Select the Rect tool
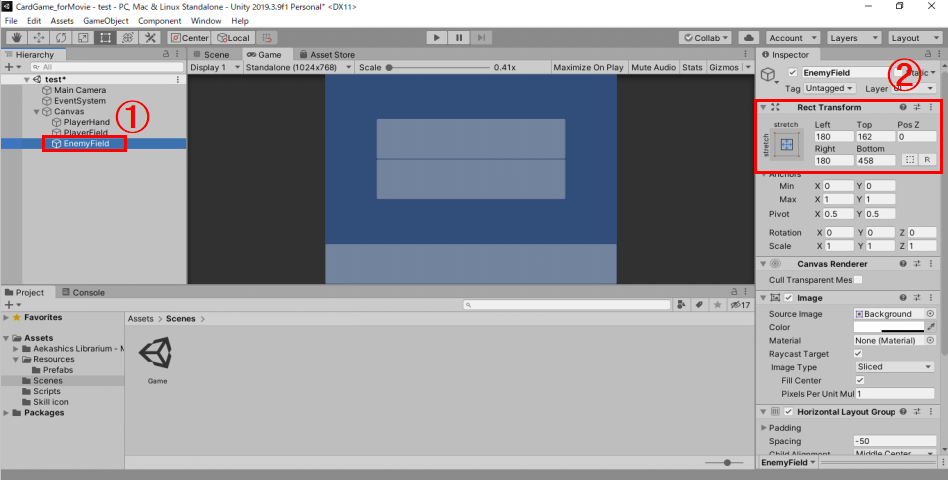 (x=105, y=37)
